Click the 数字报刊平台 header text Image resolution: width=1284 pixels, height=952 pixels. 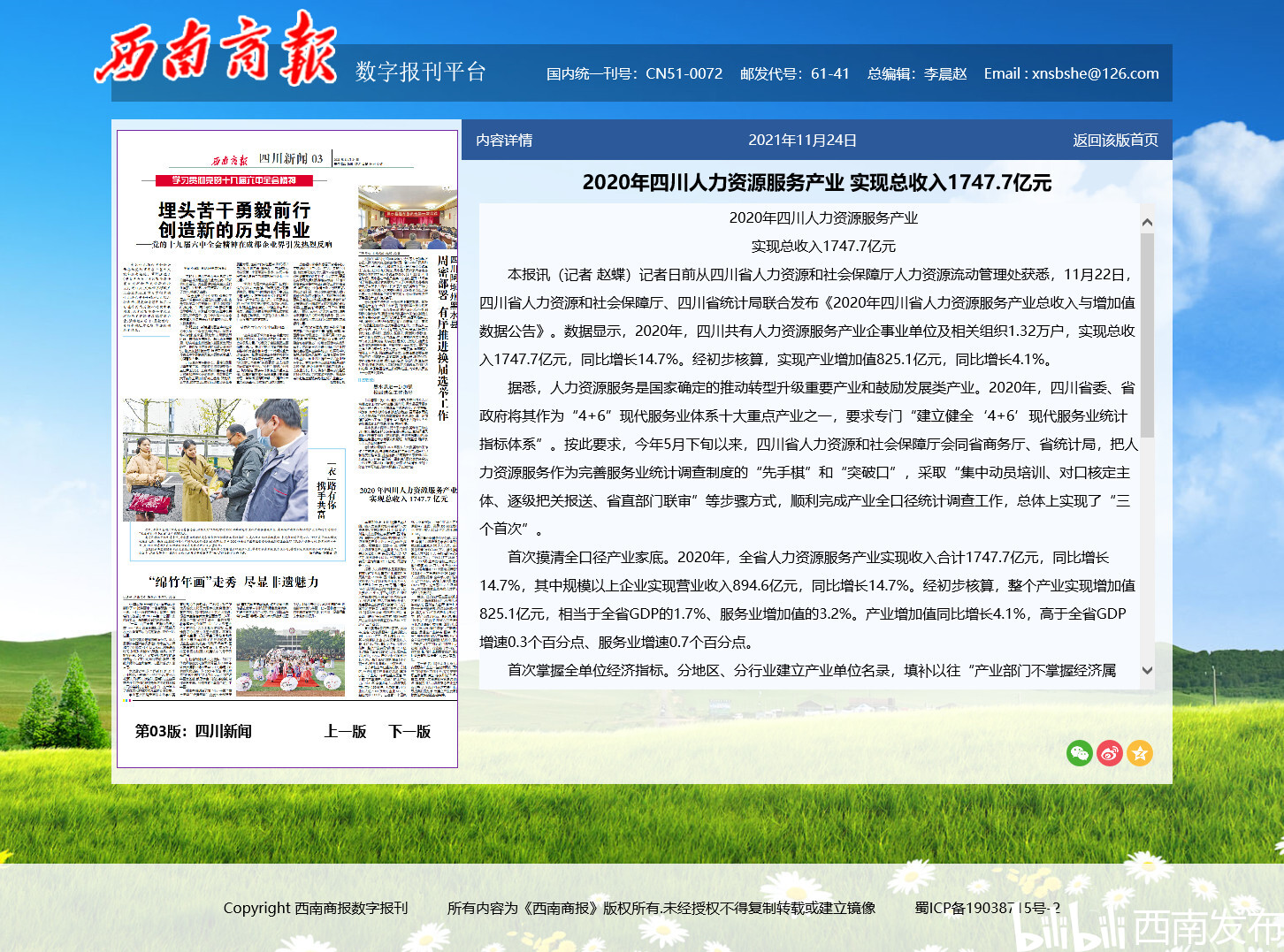click(x=421, y=72)
